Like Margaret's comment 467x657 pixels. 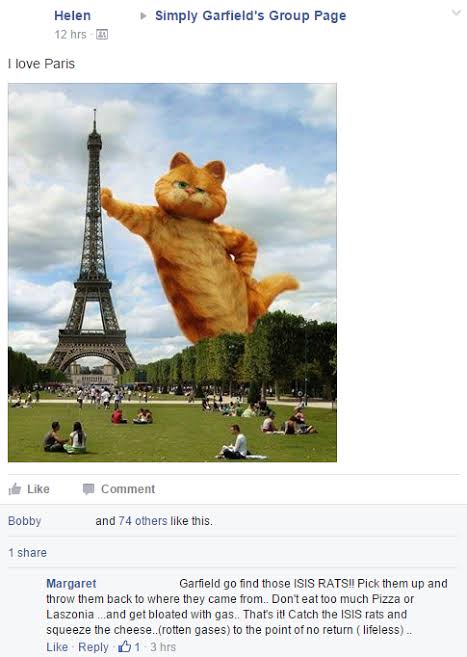57,647
